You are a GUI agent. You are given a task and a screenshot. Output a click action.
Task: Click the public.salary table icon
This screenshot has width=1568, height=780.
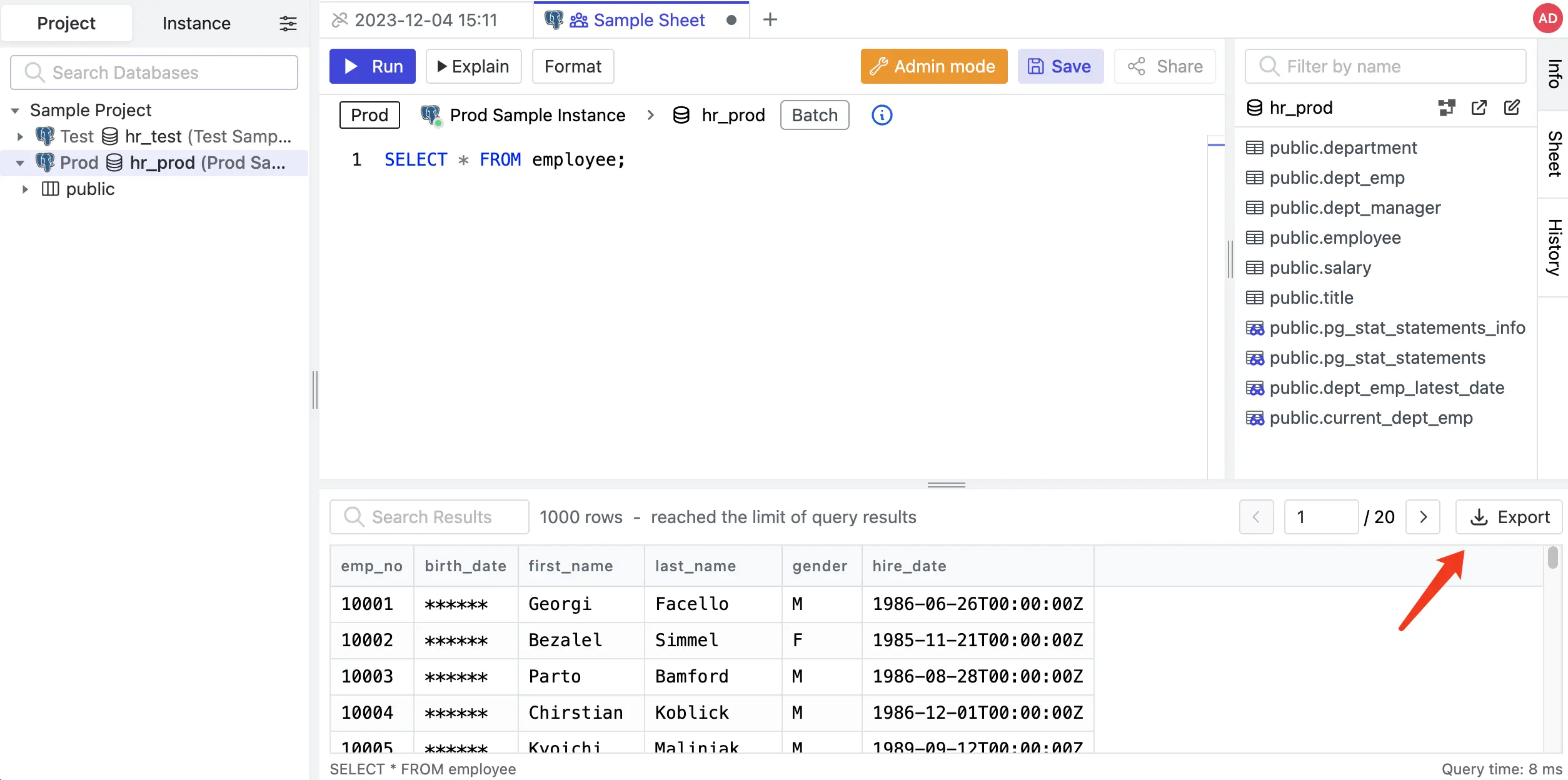1254,267
